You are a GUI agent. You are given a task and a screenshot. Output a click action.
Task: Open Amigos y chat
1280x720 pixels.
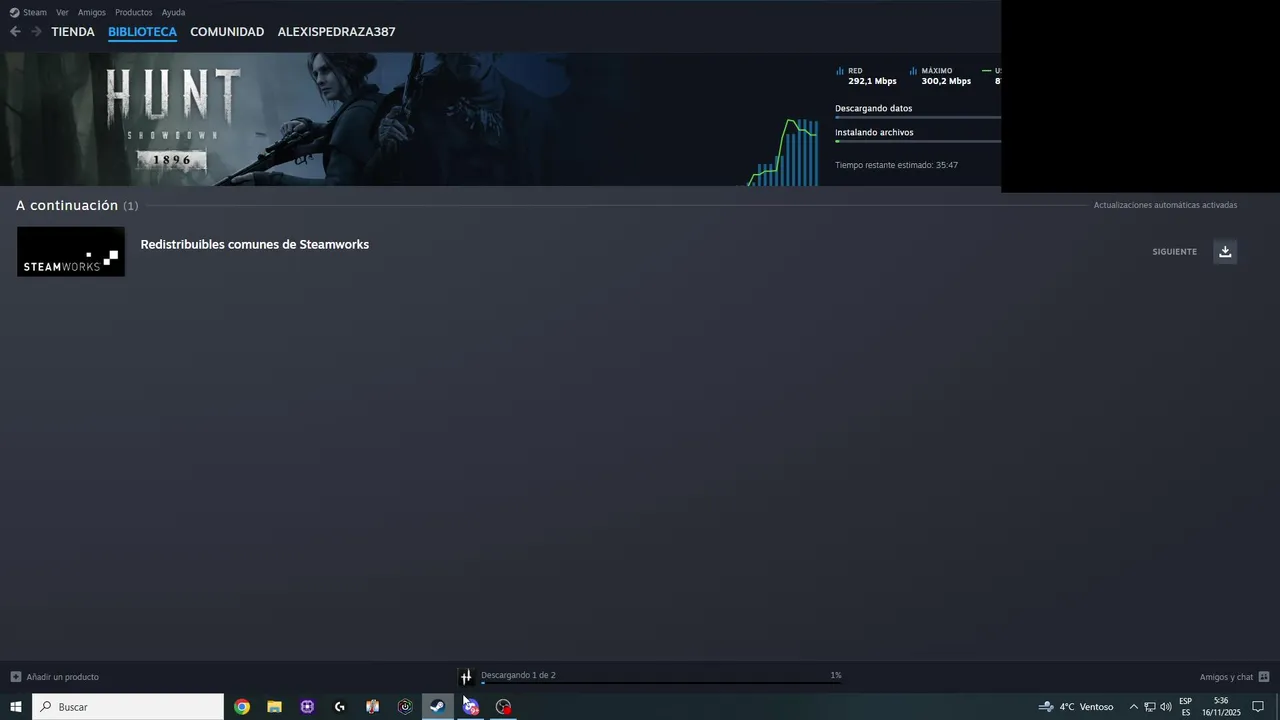pos(1226,677)
